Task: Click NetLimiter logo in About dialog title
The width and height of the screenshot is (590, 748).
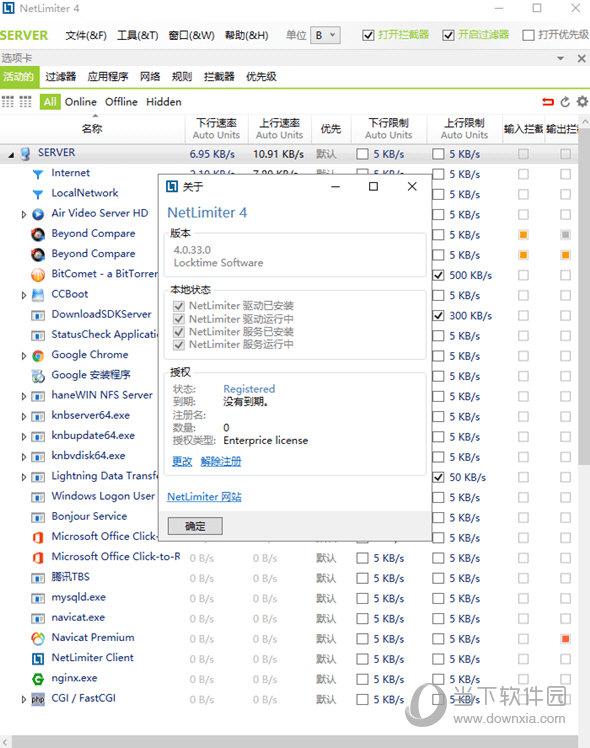Action: (x=172, y=187)
